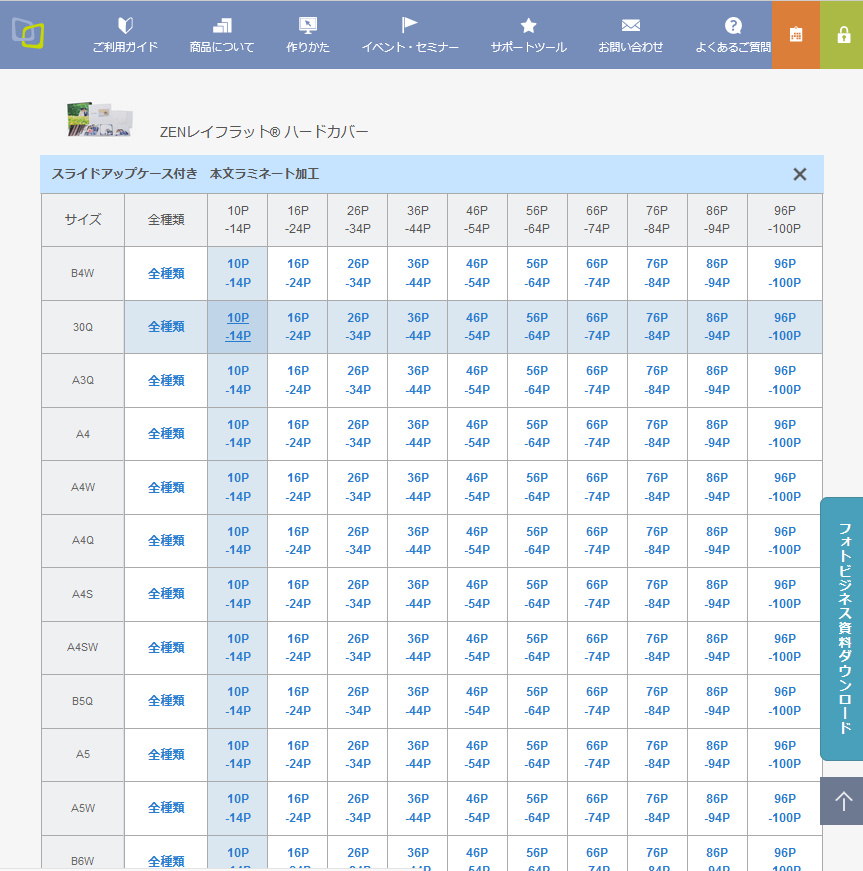This screenshot has height=871, width=863.
Task: Select 全種類 link in B4W row
Action: click(166, 273)
